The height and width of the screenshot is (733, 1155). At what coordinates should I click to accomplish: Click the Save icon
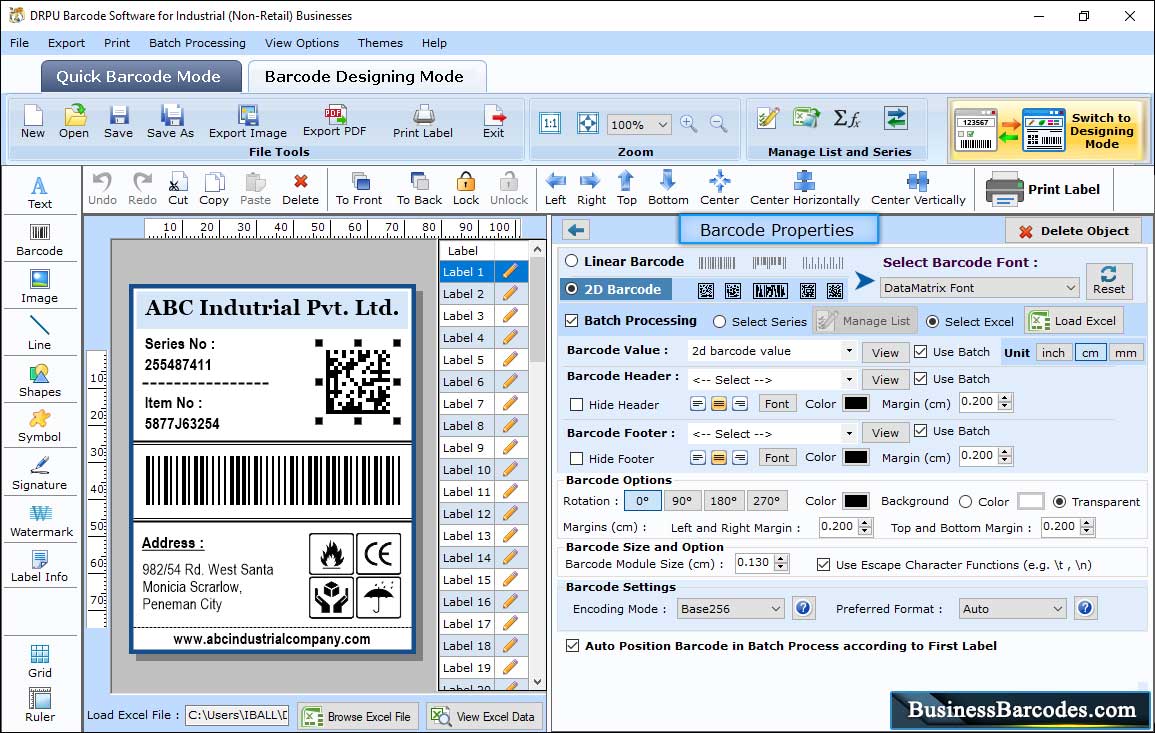[118, 122]
